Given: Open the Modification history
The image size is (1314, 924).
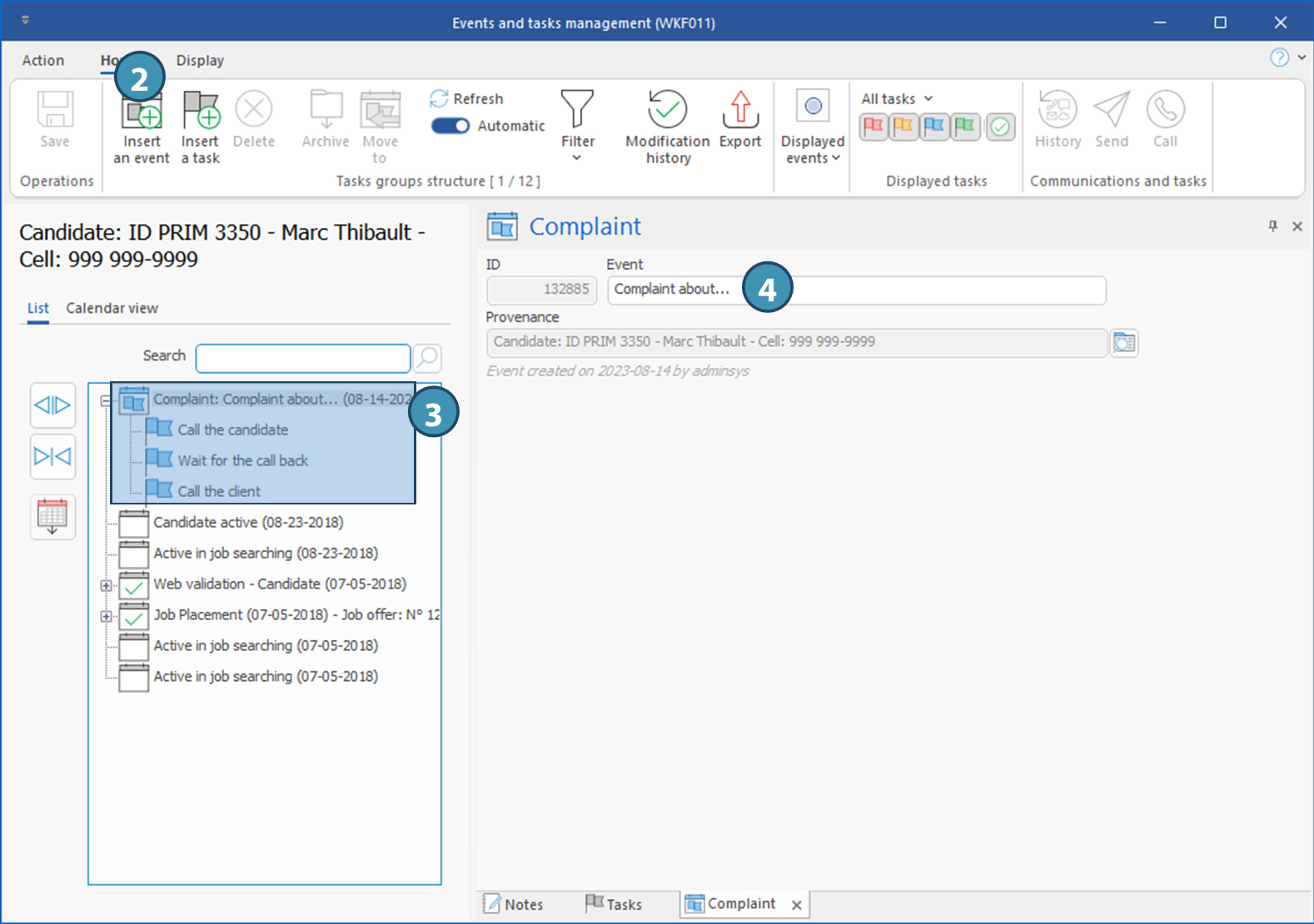Looking at the screenshot, I should tap(667, 126).
